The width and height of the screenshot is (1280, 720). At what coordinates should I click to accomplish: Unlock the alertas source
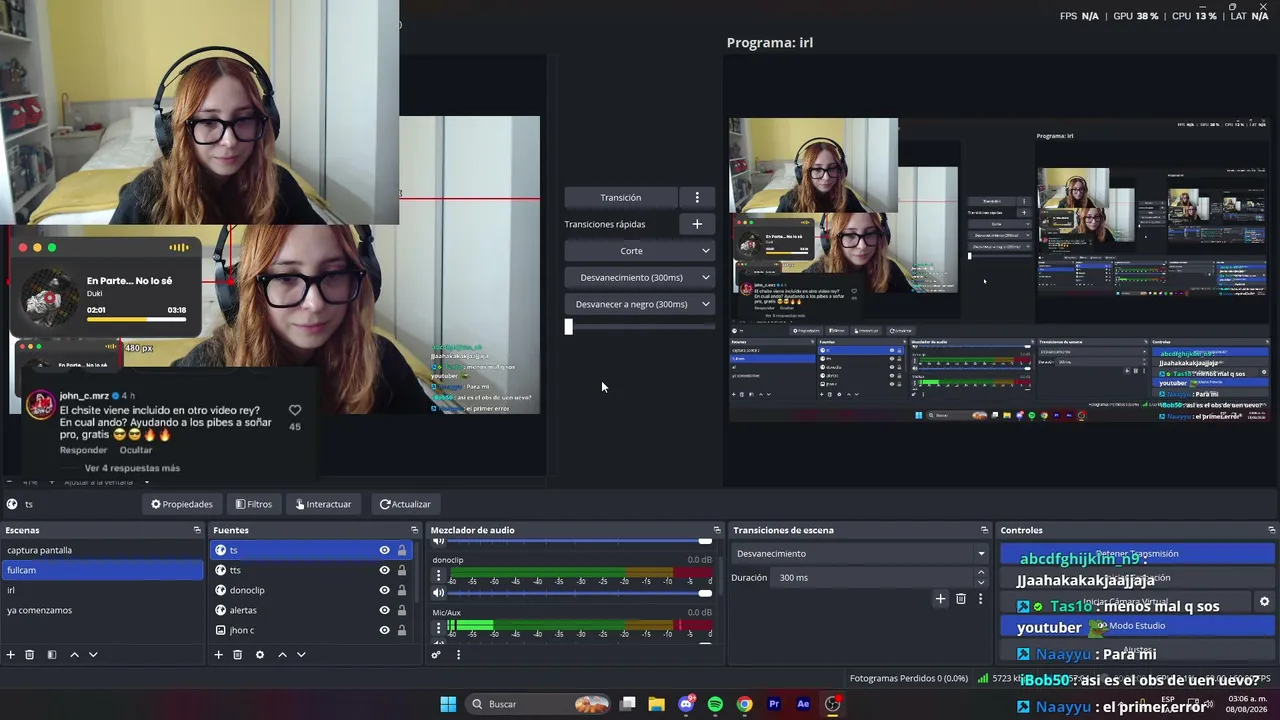pyautogui.click(x=402, y=610)
